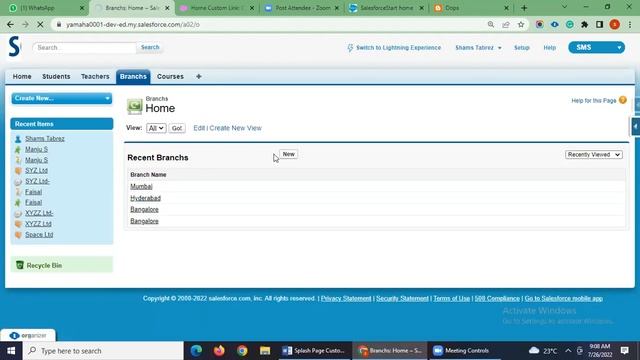
Task: Click the New button
Action: 289,154
